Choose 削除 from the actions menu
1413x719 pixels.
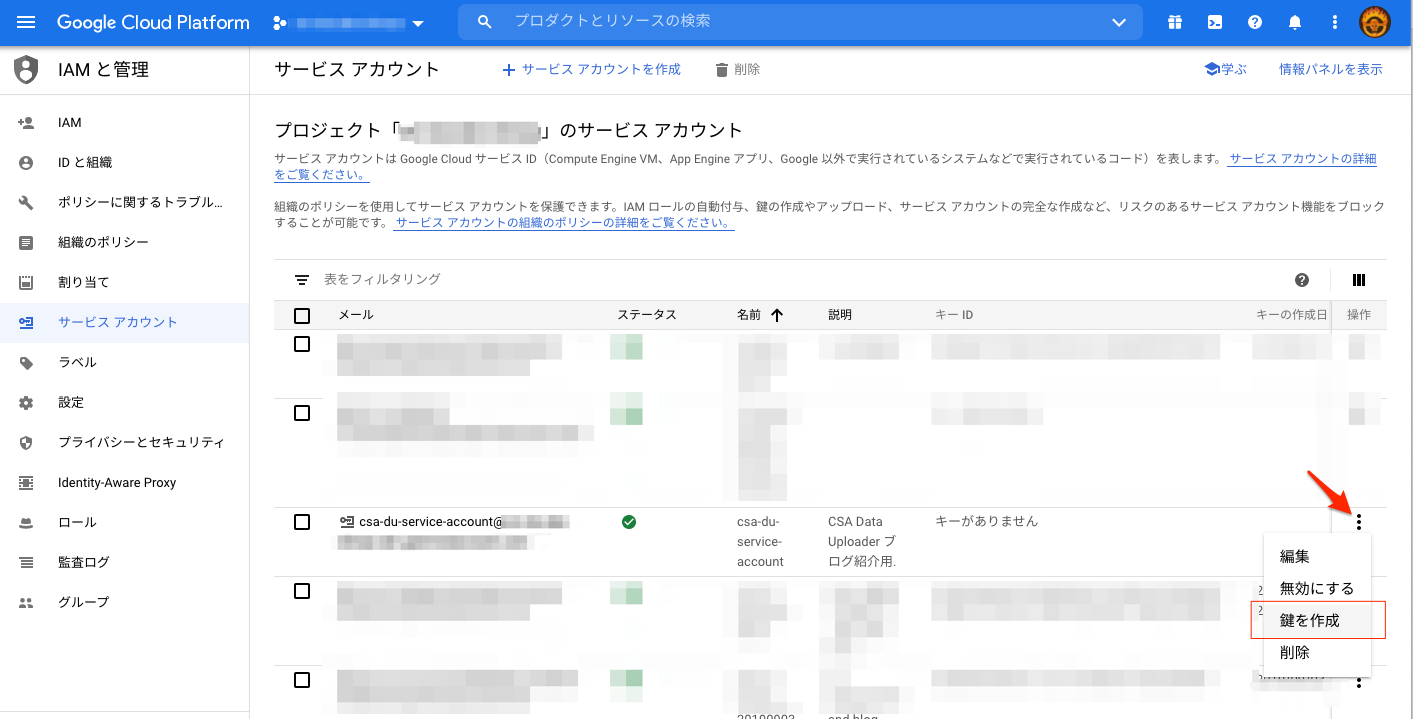tap(1317, 652)
